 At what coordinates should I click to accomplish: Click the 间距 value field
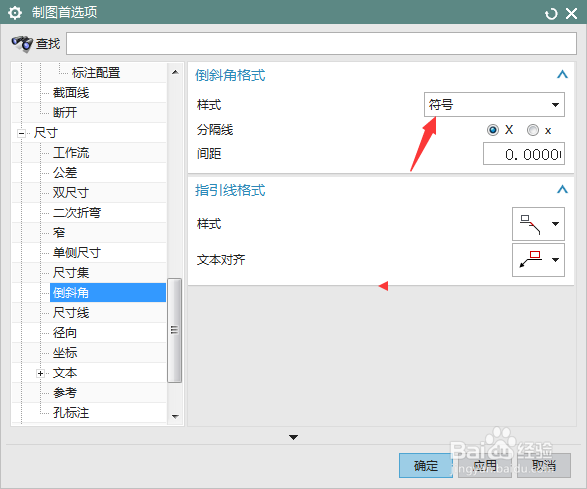[x=524, y=154]
